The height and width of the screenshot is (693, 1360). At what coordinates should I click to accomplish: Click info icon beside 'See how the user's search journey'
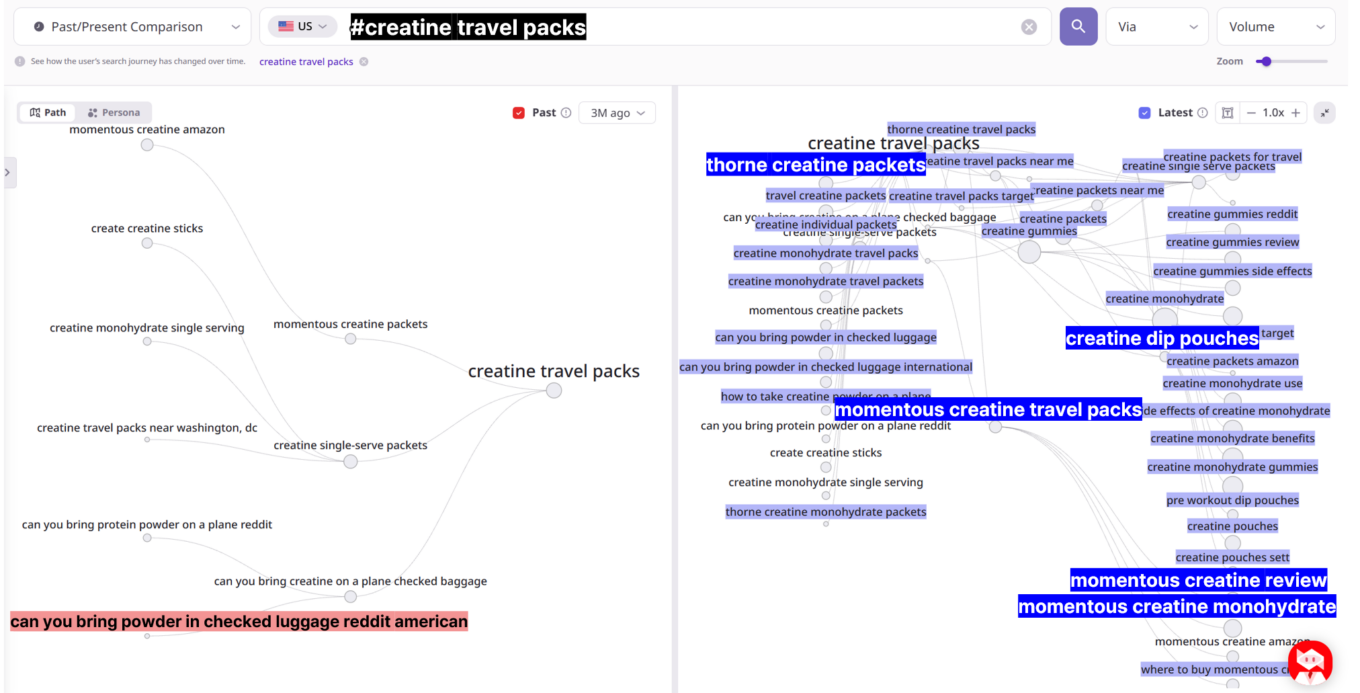click(20, 61)
